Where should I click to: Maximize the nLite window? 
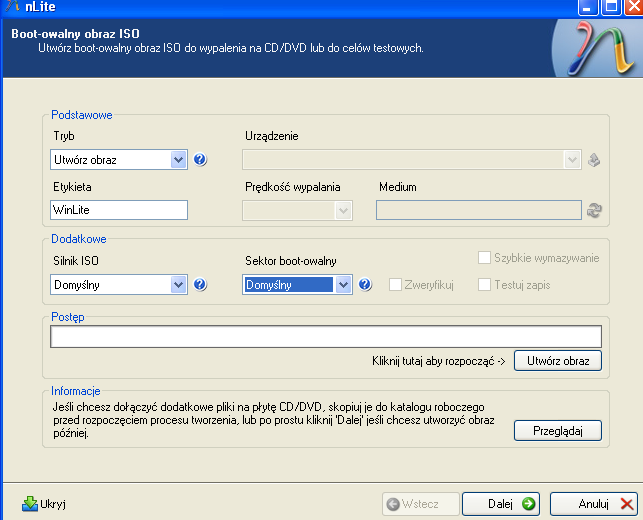pos(611,7)
